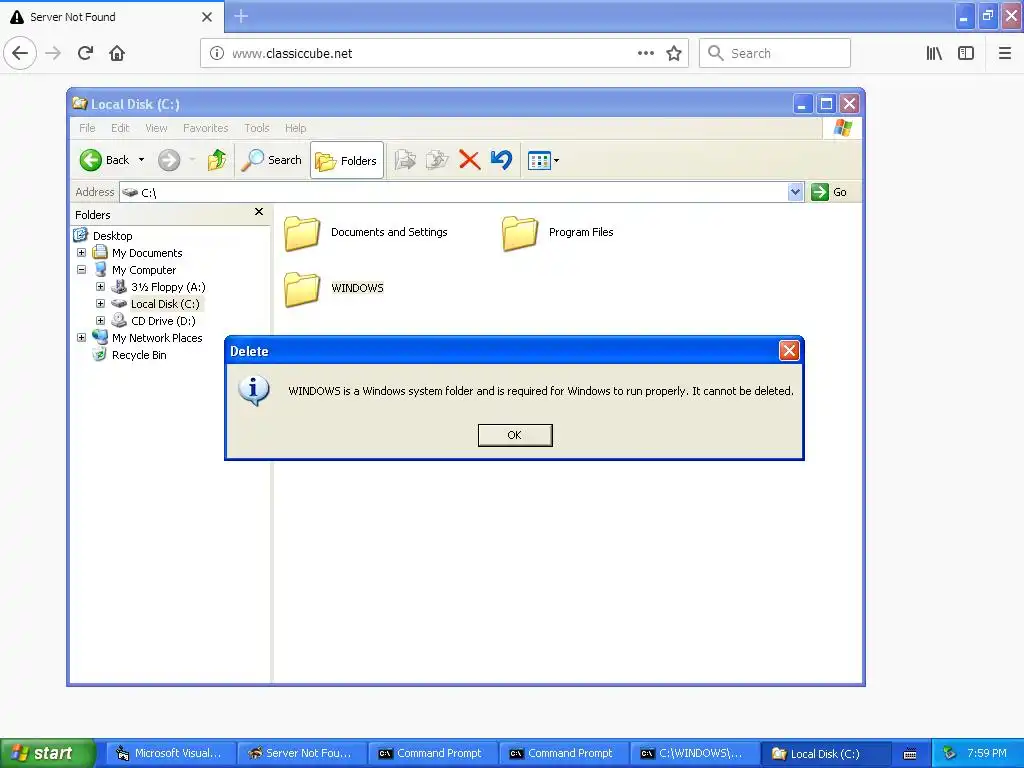Open the Edit menu in Explorer
1024x768 pixels.
pos(120,128)
